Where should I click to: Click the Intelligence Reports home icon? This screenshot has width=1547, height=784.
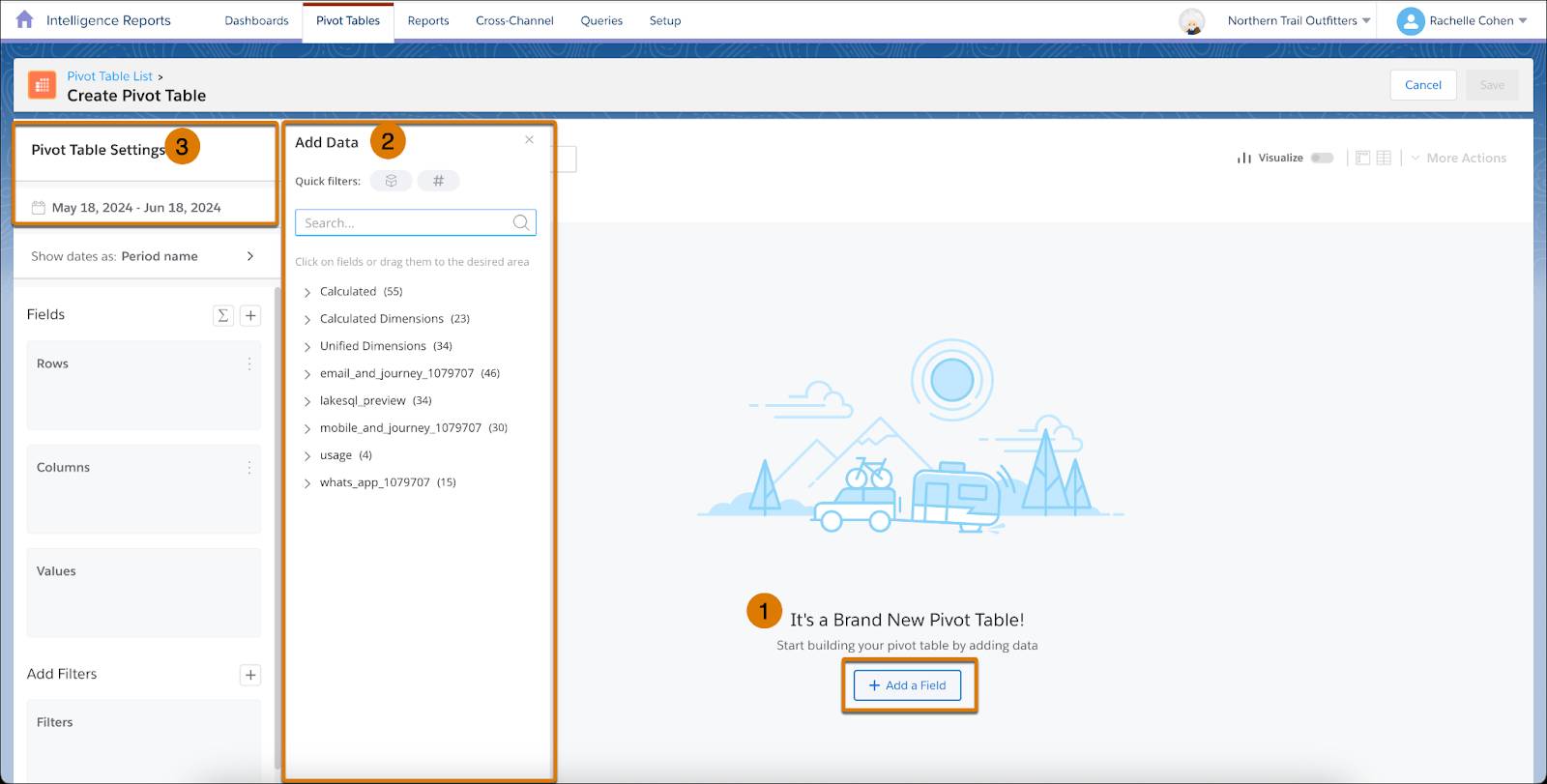(25, 19)
